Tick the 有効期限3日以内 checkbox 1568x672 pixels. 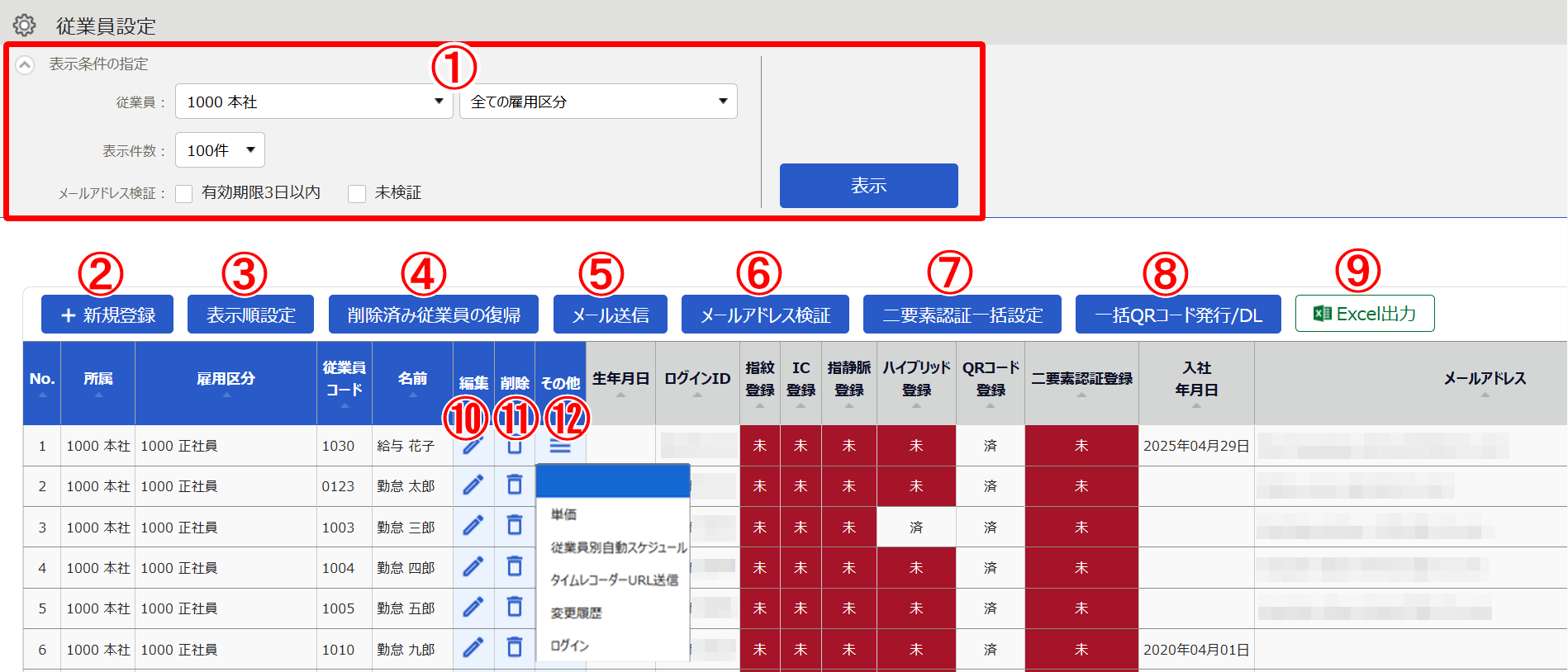click(x=184, y=193)
